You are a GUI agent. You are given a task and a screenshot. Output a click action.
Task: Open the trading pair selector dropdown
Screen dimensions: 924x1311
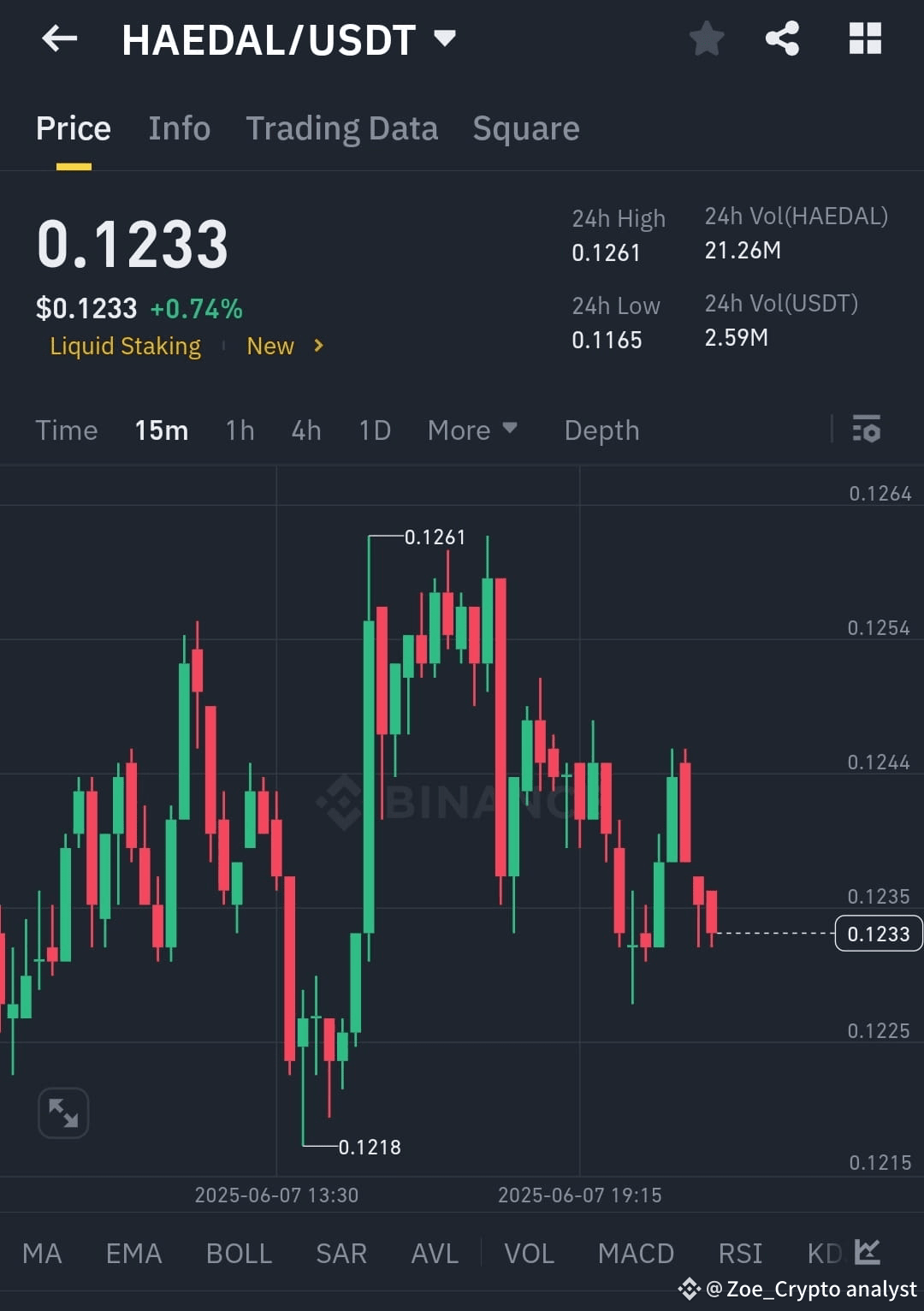(444, 39)
